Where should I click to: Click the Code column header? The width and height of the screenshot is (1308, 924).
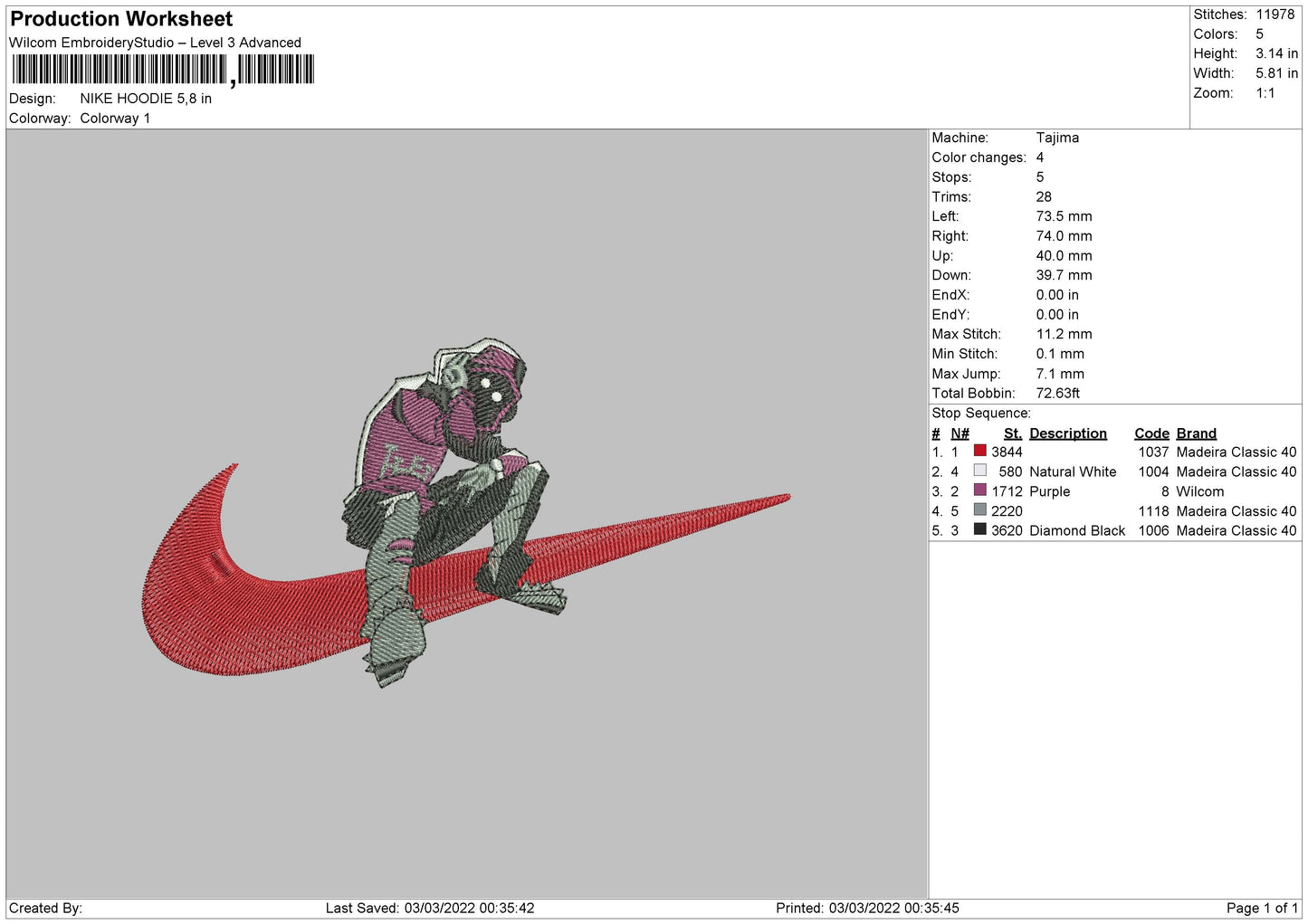(x=1151, y=433)
